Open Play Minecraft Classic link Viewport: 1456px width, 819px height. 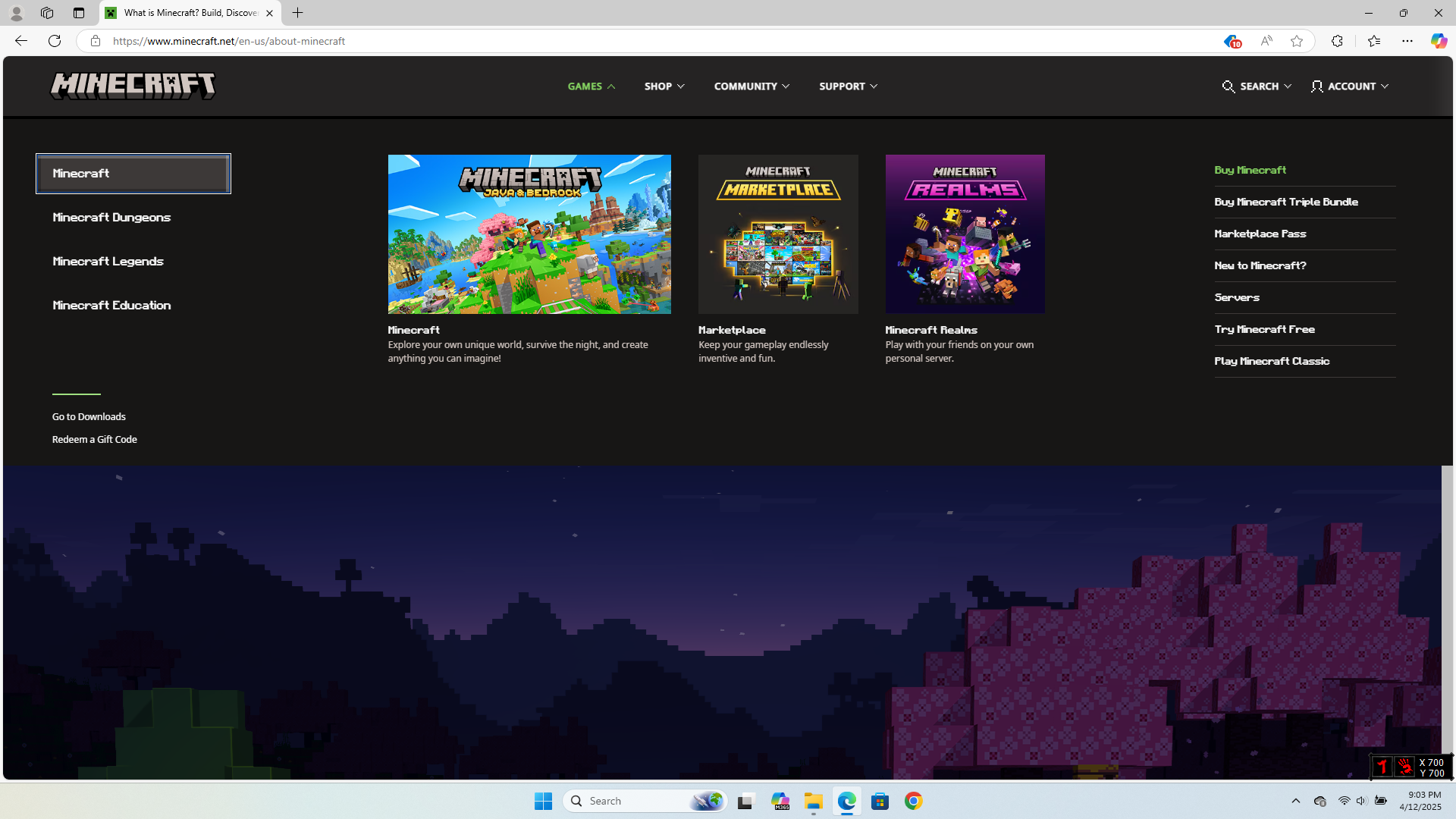(x=1272, y=361)
